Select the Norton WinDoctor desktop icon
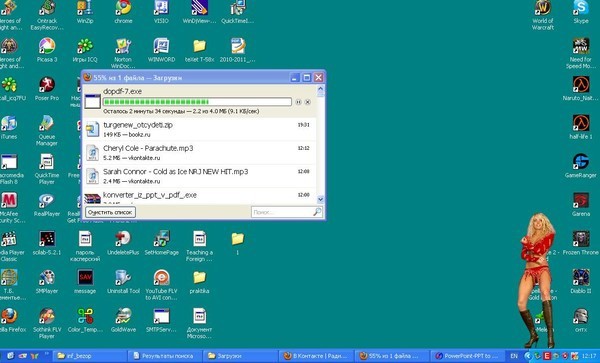Image resolution: width=600 pixels, height=363 pixels. (123, 54)
